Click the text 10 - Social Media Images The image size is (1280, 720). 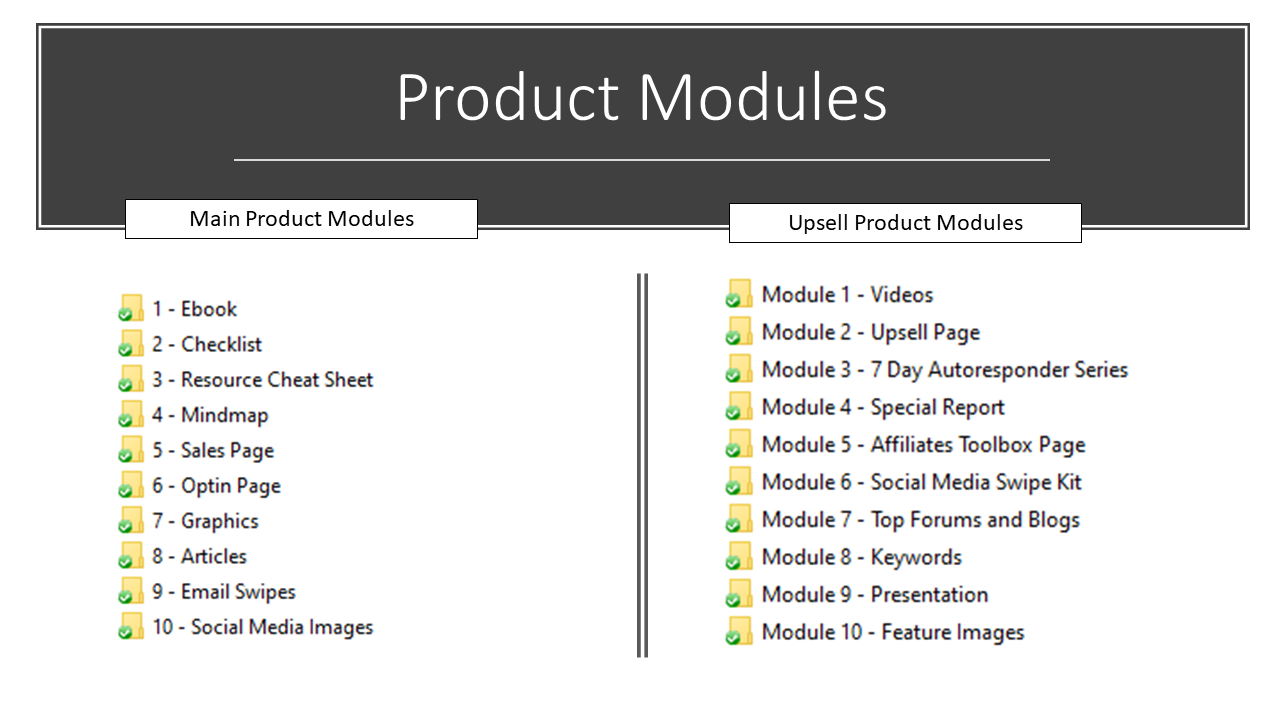coord(263,627)
